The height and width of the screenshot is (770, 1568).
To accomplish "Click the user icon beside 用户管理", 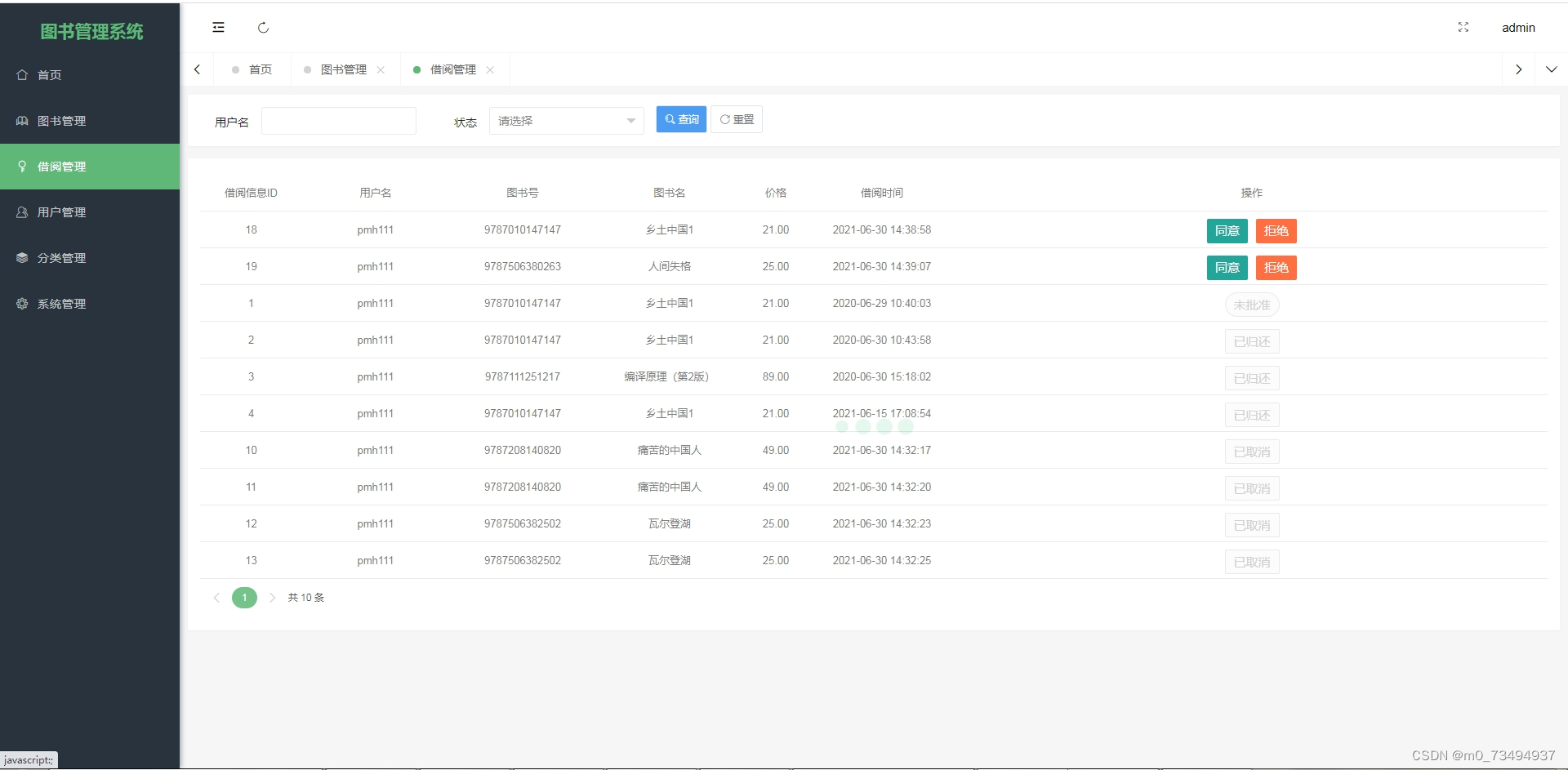I will point(22,211).
